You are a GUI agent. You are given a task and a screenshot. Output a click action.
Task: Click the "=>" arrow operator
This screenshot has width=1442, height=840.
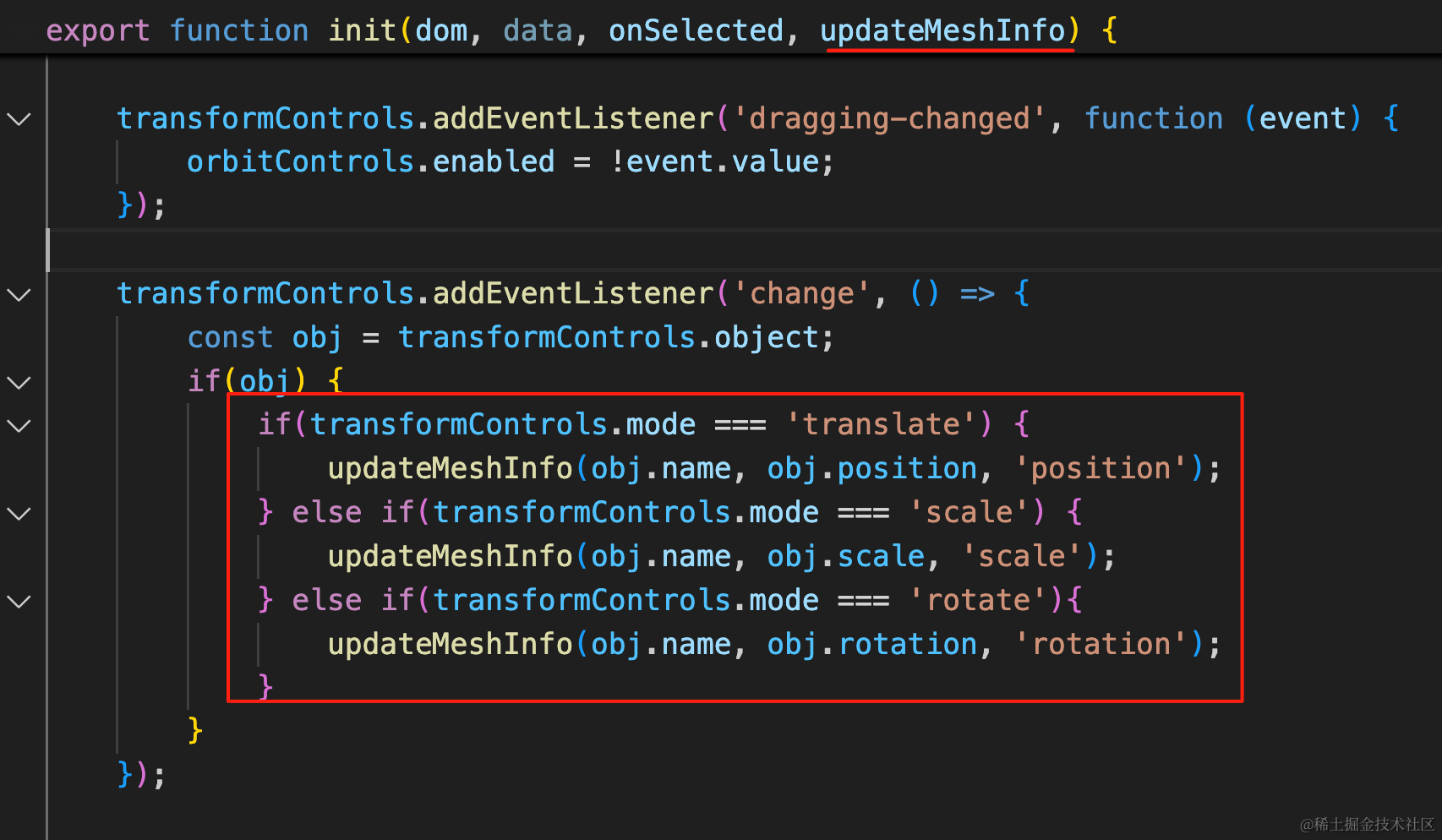click(978, 294)
